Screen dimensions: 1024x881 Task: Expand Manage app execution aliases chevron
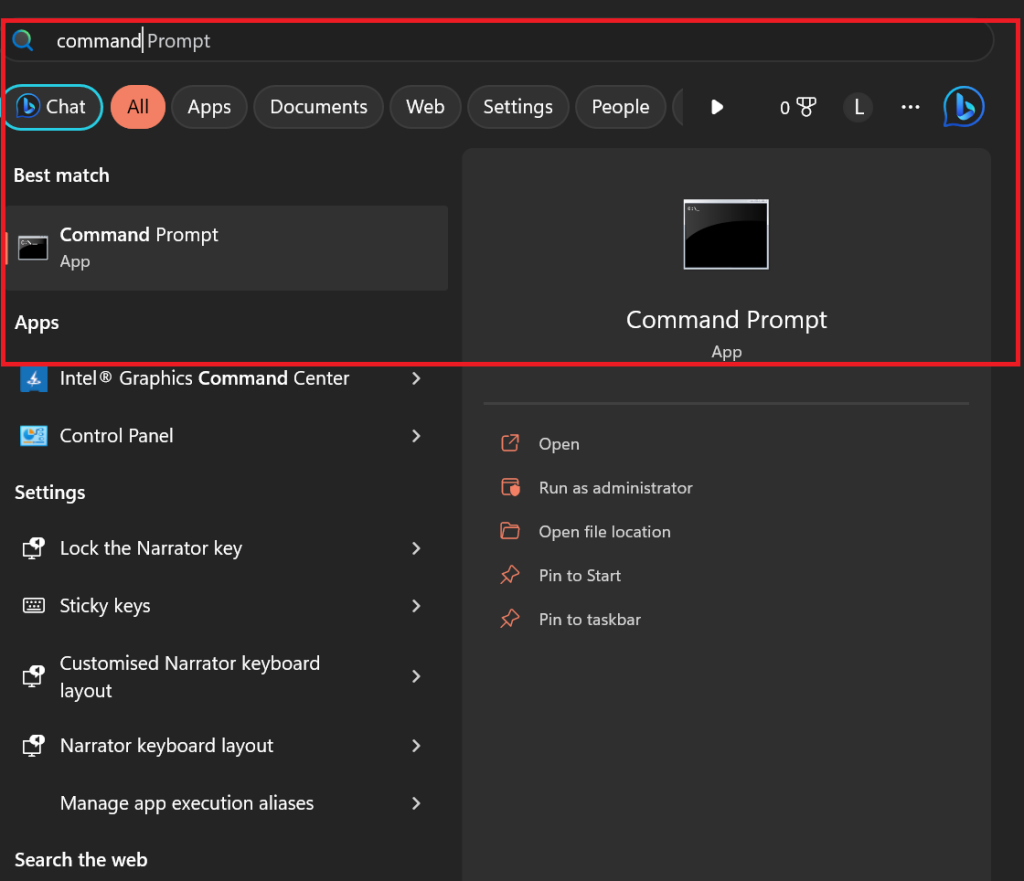pyautogui.click(x=417, y=803)
